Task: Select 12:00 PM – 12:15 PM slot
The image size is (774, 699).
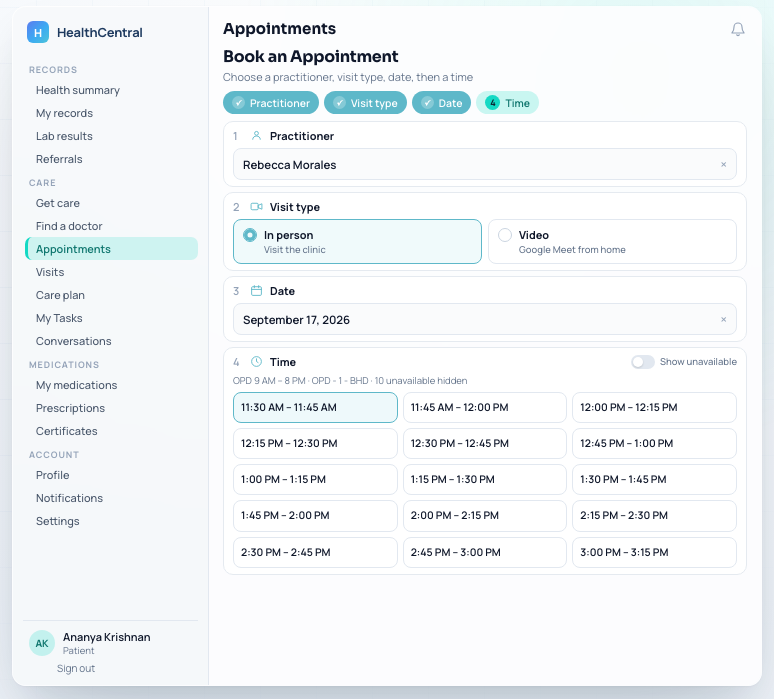Action: 654,407
